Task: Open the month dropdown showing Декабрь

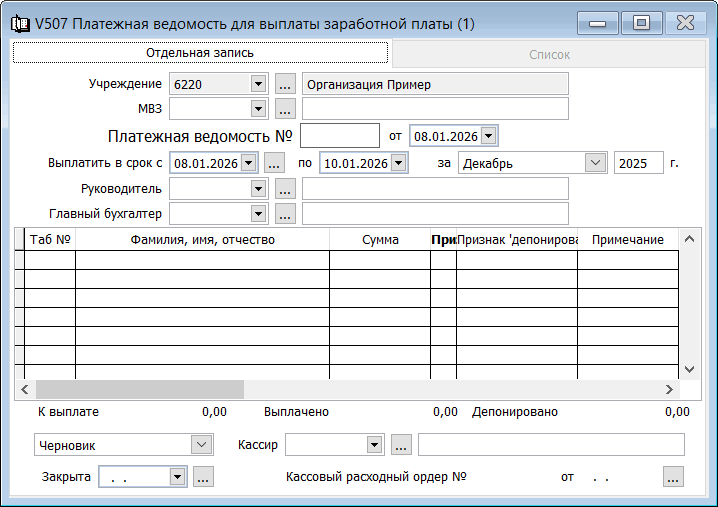Action: point(595,163)
